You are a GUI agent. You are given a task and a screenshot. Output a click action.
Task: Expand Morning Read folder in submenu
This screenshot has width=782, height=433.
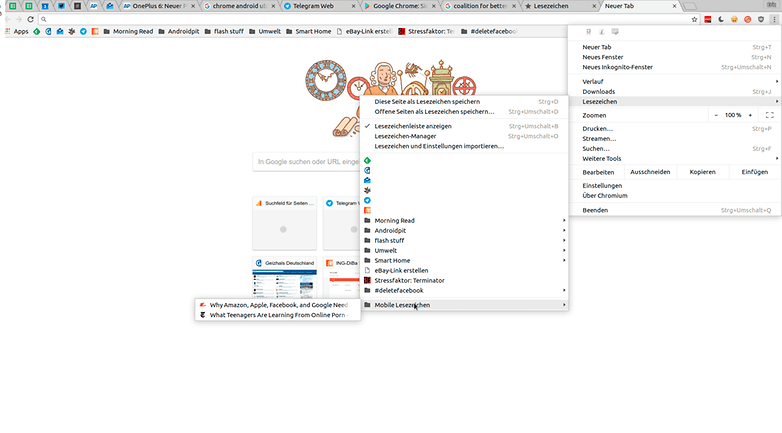464,220
